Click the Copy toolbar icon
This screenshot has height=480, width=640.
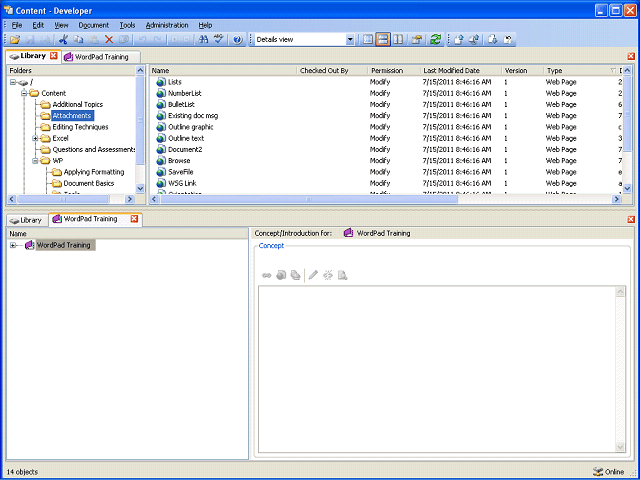(x=78, y=40)
